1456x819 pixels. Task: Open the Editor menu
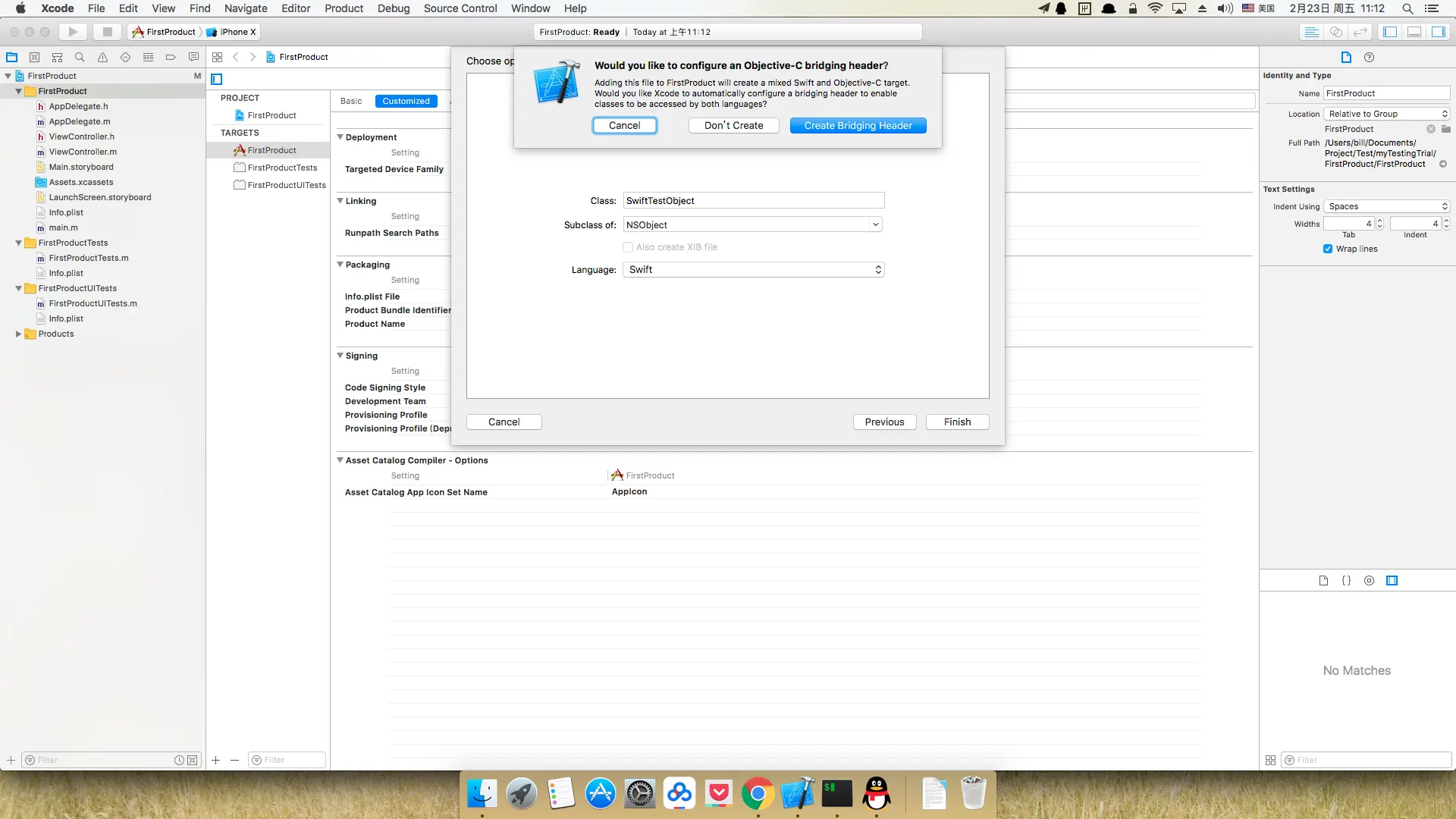pyautogui.click(x=296, y=8)
